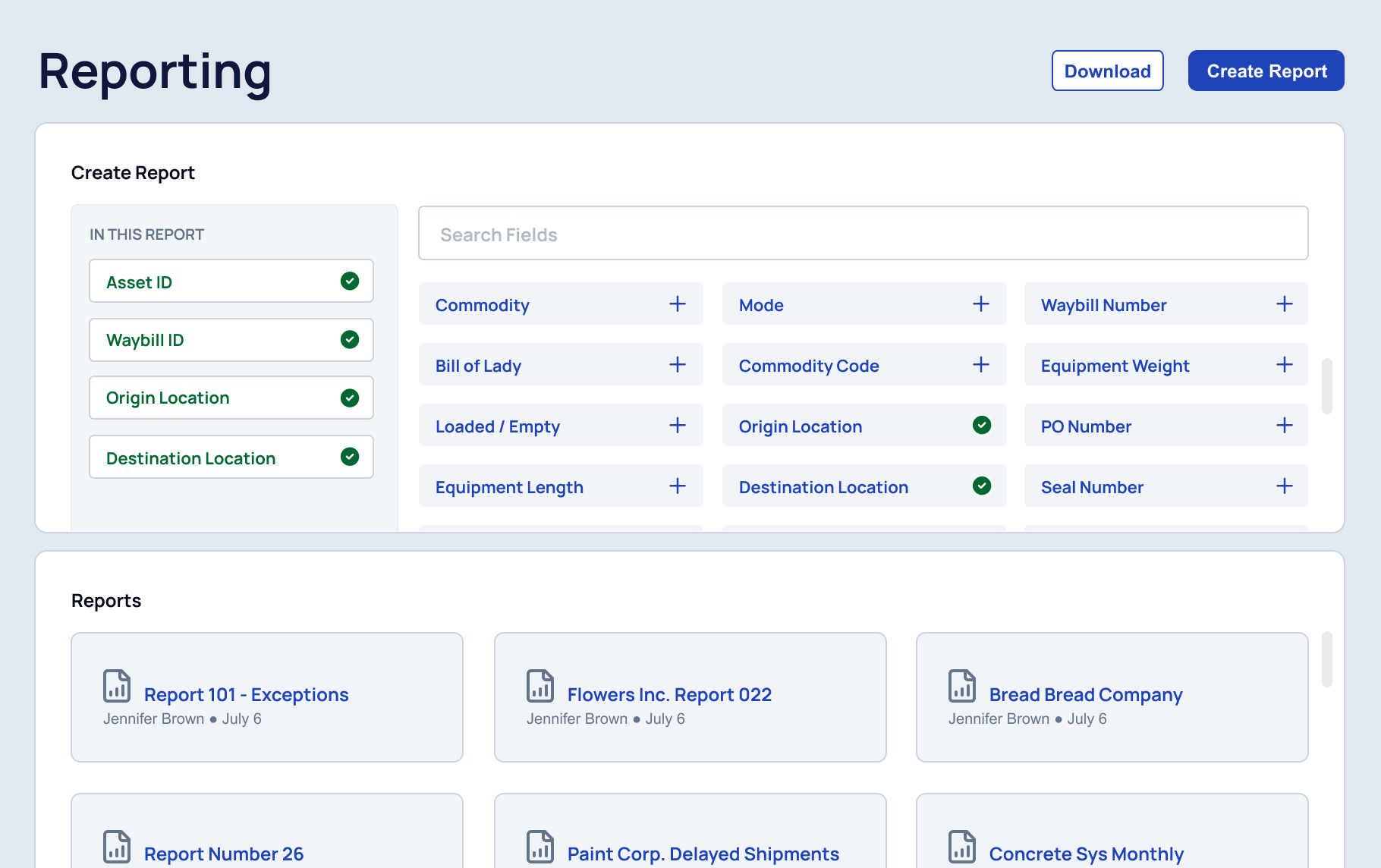Open the Report 101 - Exceptions file icon
The width and height of the screenshot is (1381, 868).
(x=117, y=686)
